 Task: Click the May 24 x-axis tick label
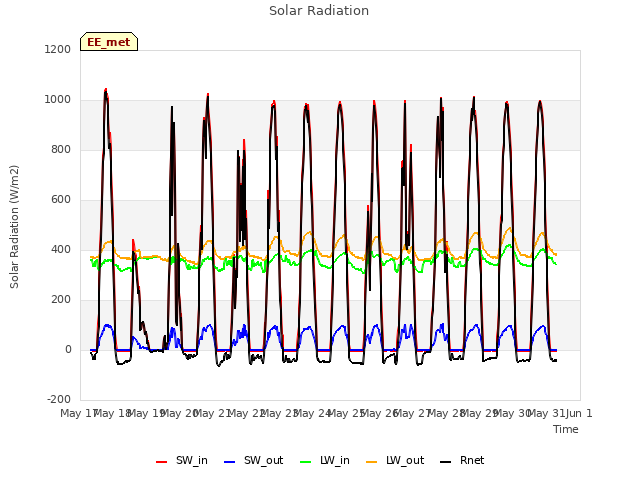click(x=312, y=413)
